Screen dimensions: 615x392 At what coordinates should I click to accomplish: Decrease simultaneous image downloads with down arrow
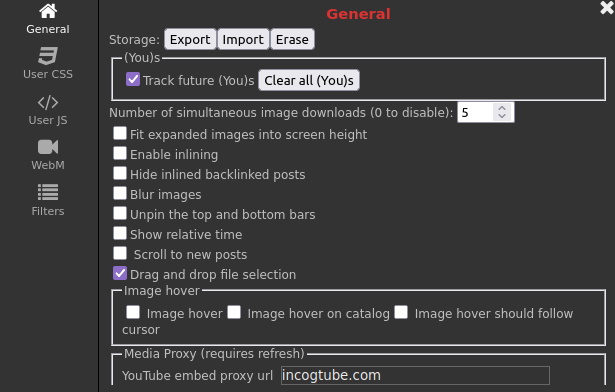(502, 116)
